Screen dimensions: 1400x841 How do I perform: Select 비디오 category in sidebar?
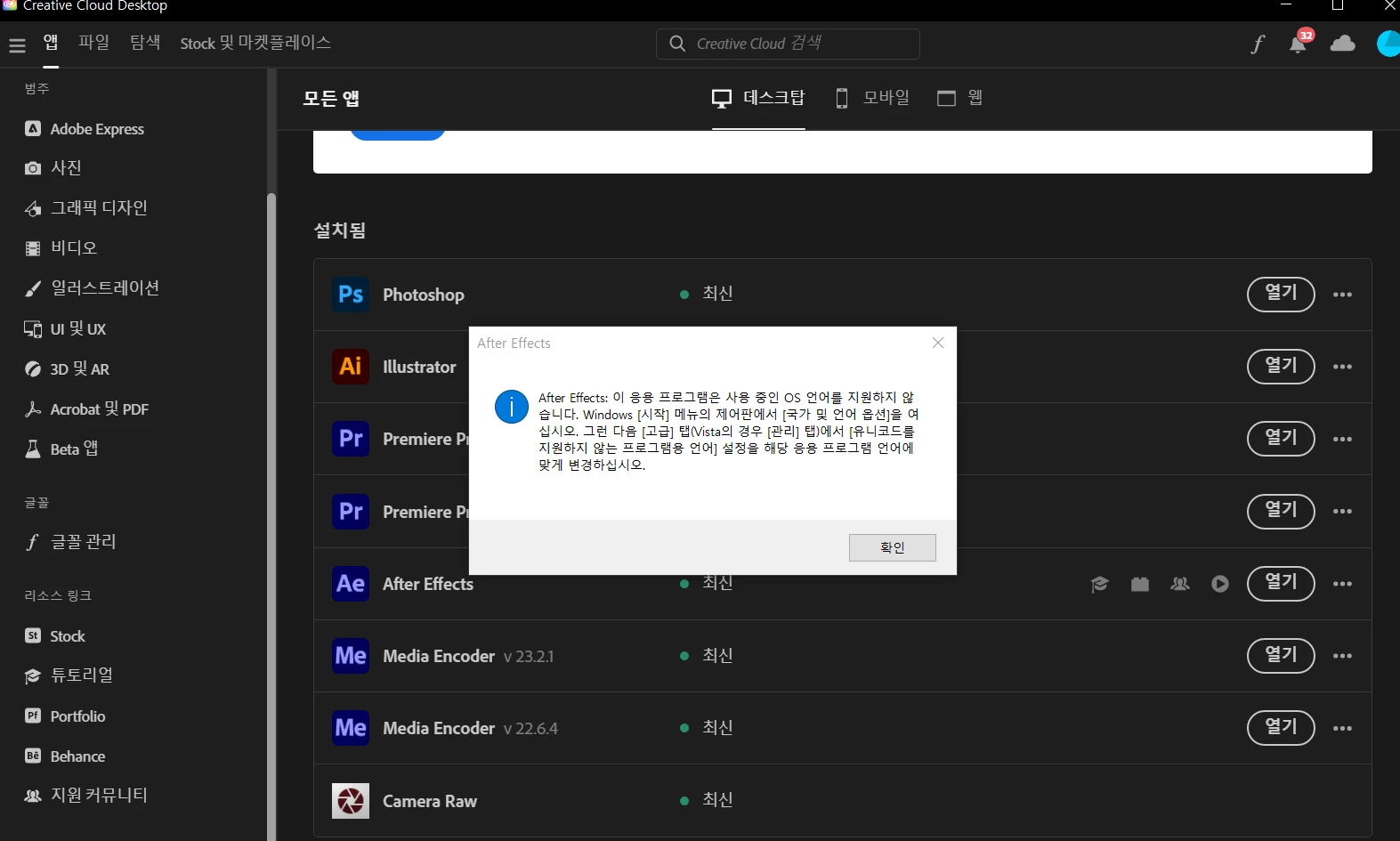point(61,248)
